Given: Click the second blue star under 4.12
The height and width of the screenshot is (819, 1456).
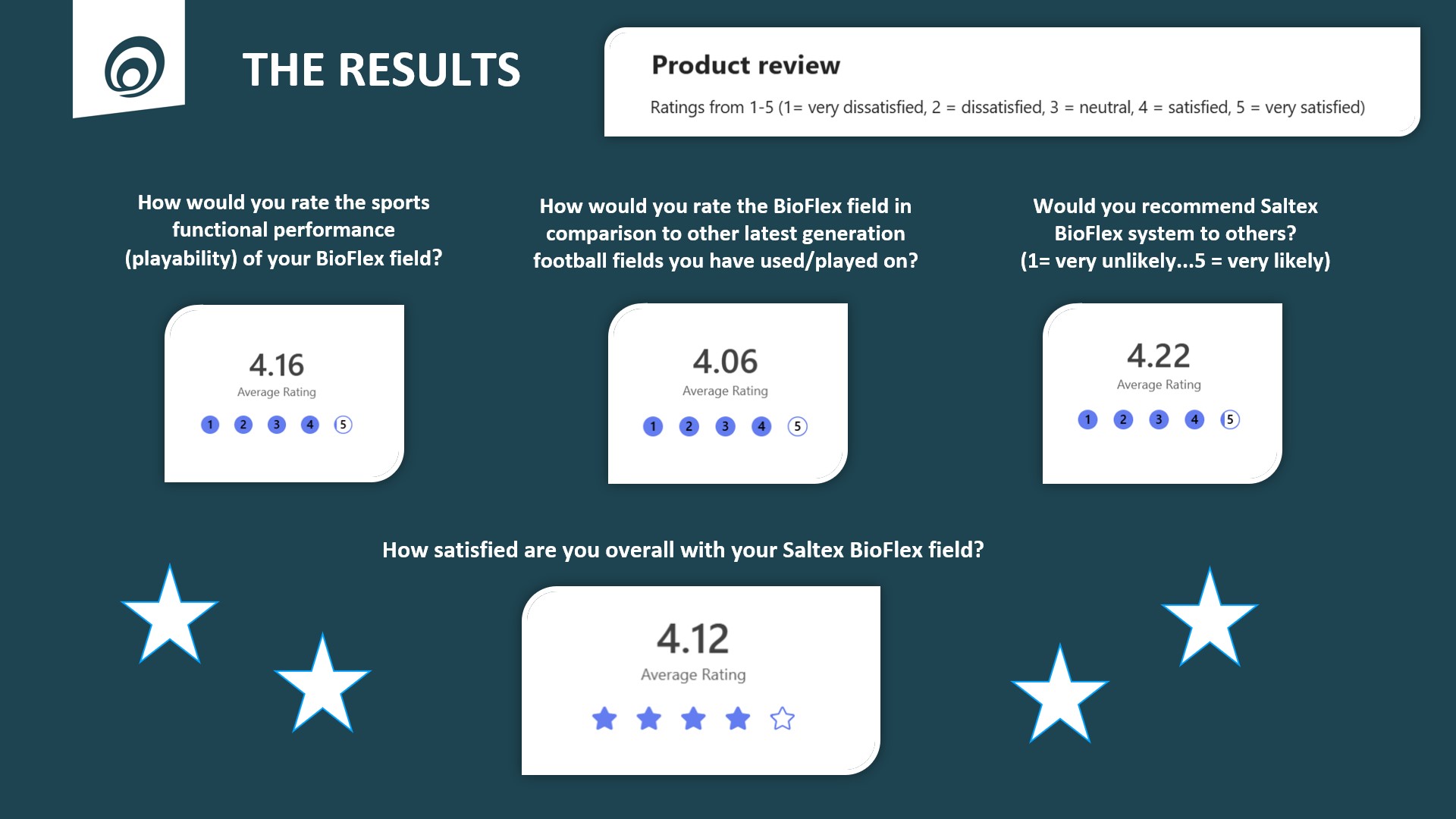Looking at the screenshot, I should [x=649, y=718].
